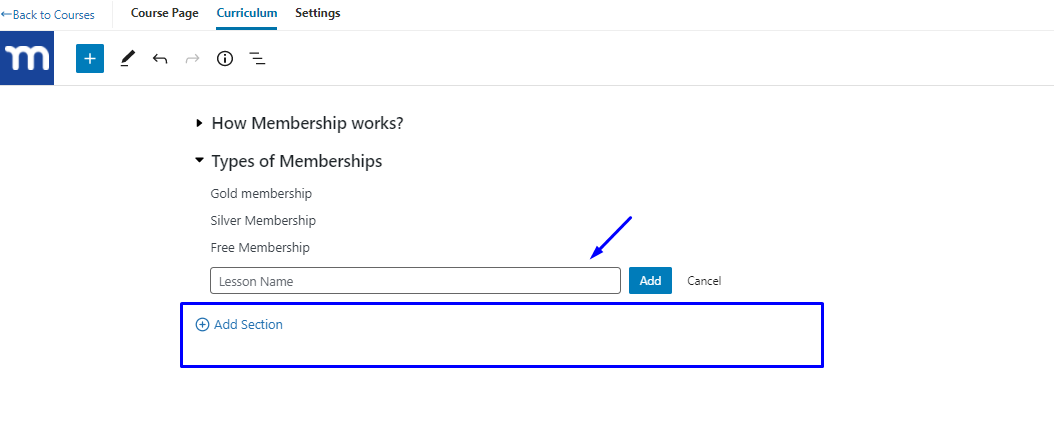The image size is (1054, 430).
Task: Click the MemberPress logo icon
Action: pyautogui.click(x=27, y=58)
